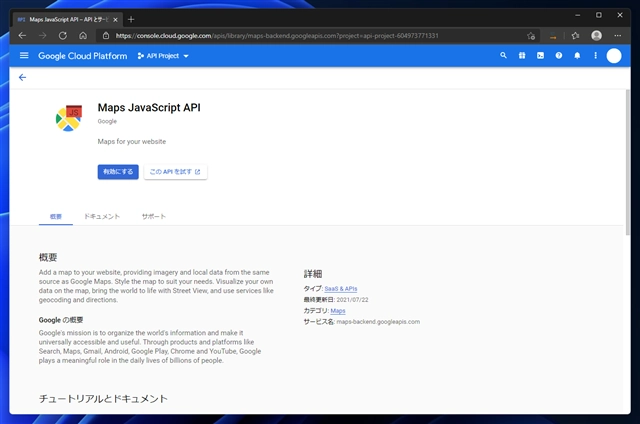Add page to favorites star icon
The height and width of the screenshot is (424, 640).
pos(531,36)
